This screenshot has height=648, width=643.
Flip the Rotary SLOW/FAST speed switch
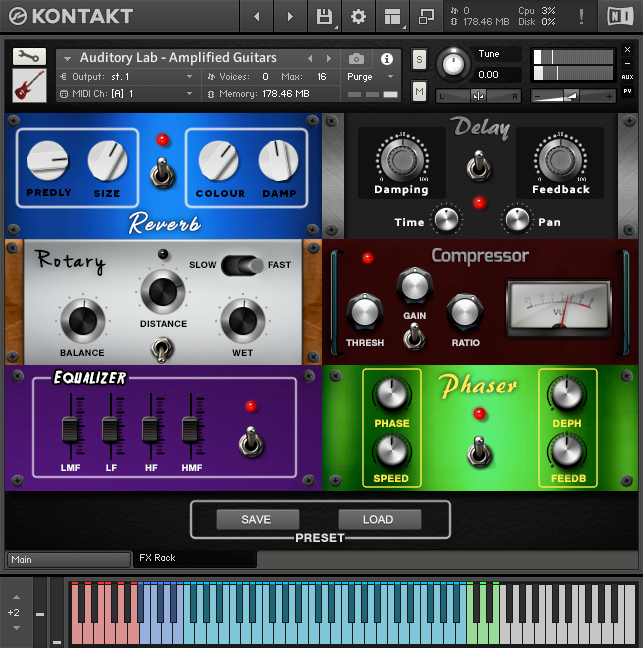pyautogui.click(x=243, y=265)
